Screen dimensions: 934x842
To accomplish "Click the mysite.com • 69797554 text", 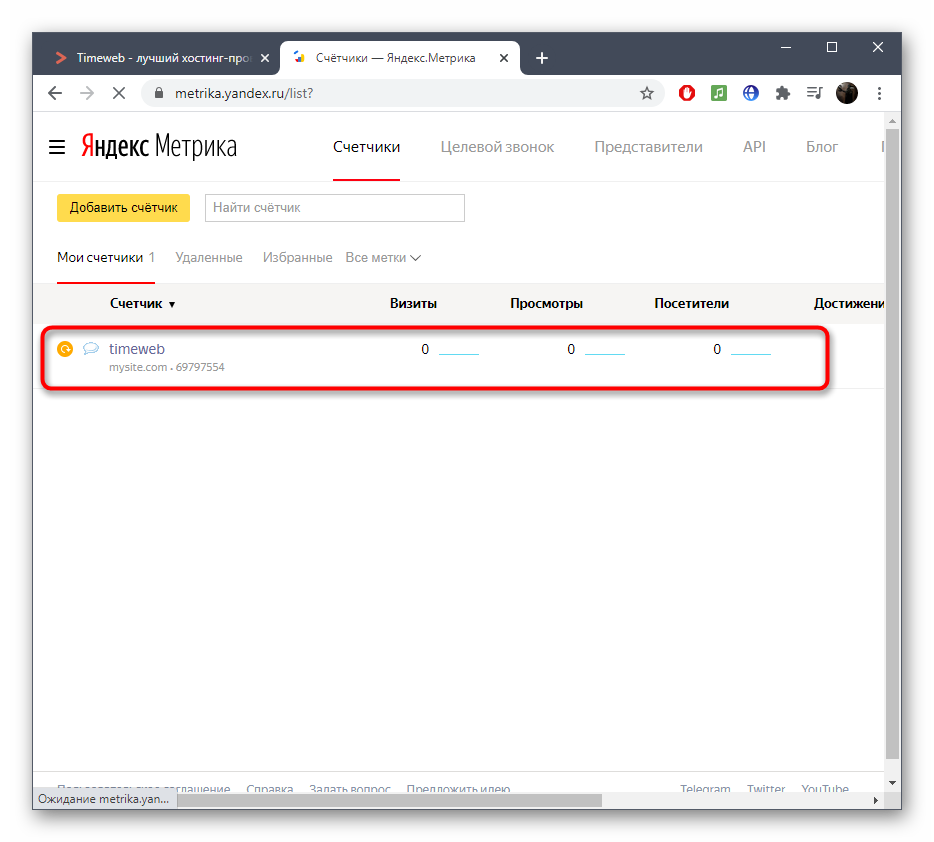I will 167,367.
